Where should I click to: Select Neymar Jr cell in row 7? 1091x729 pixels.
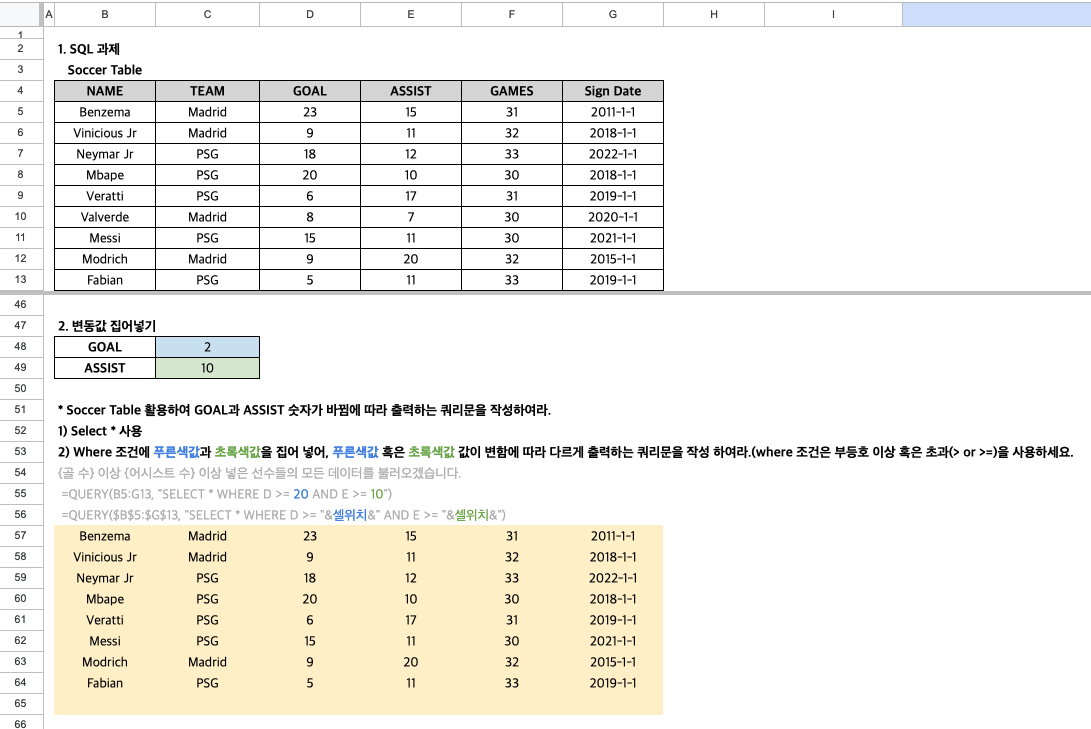pos(105,154)
